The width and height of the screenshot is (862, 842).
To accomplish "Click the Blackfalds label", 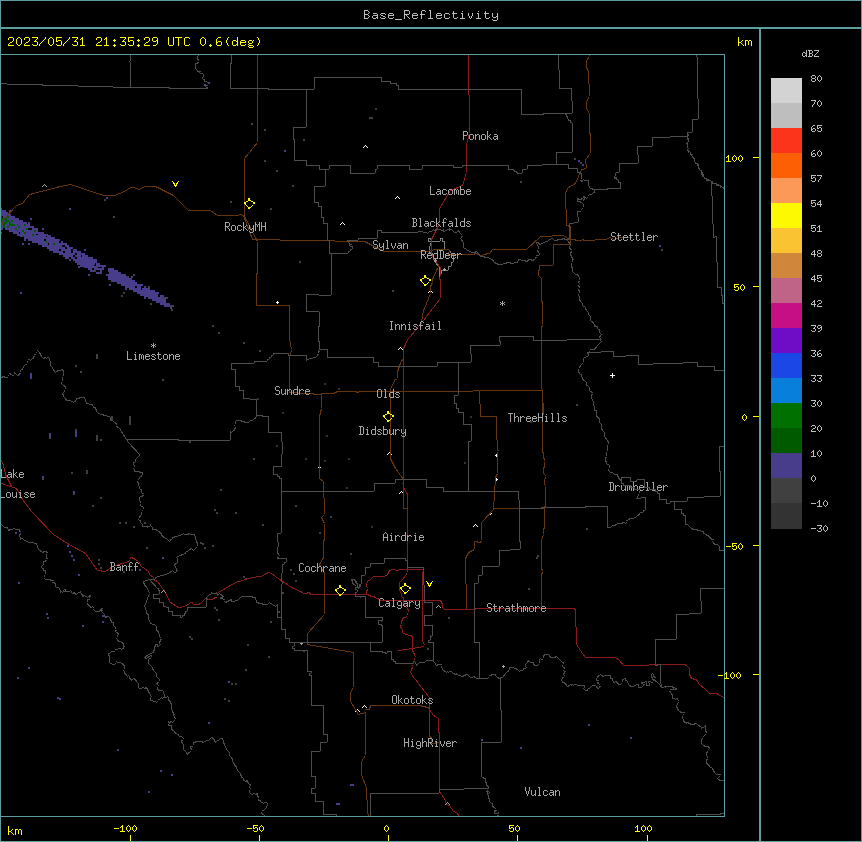I will [441, 223].
